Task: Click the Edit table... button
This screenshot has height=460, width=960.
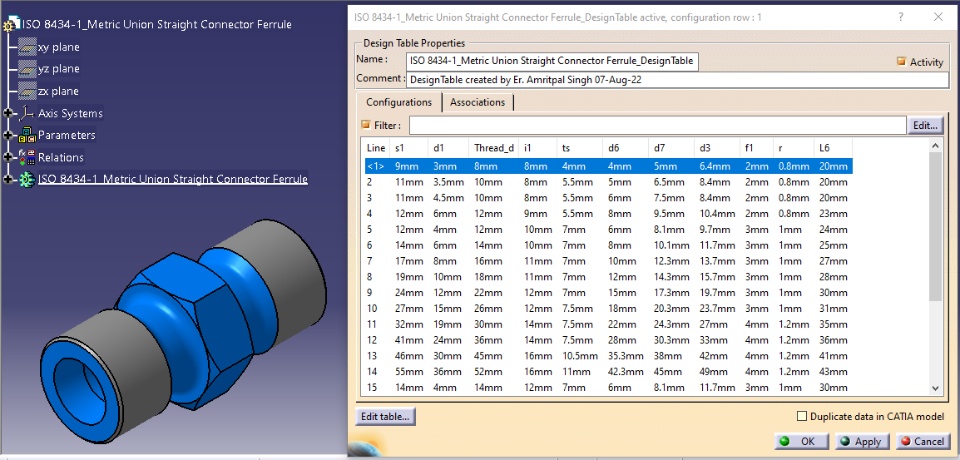Action: tap(385, 417)
